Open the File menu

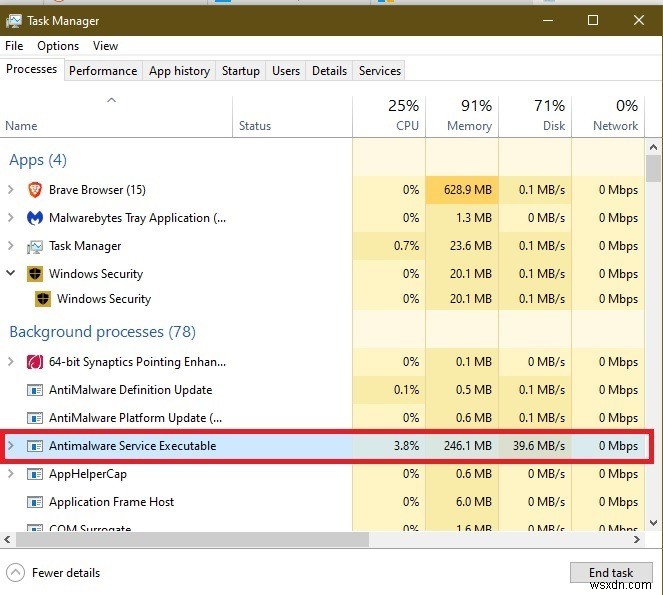coord(14,46)
